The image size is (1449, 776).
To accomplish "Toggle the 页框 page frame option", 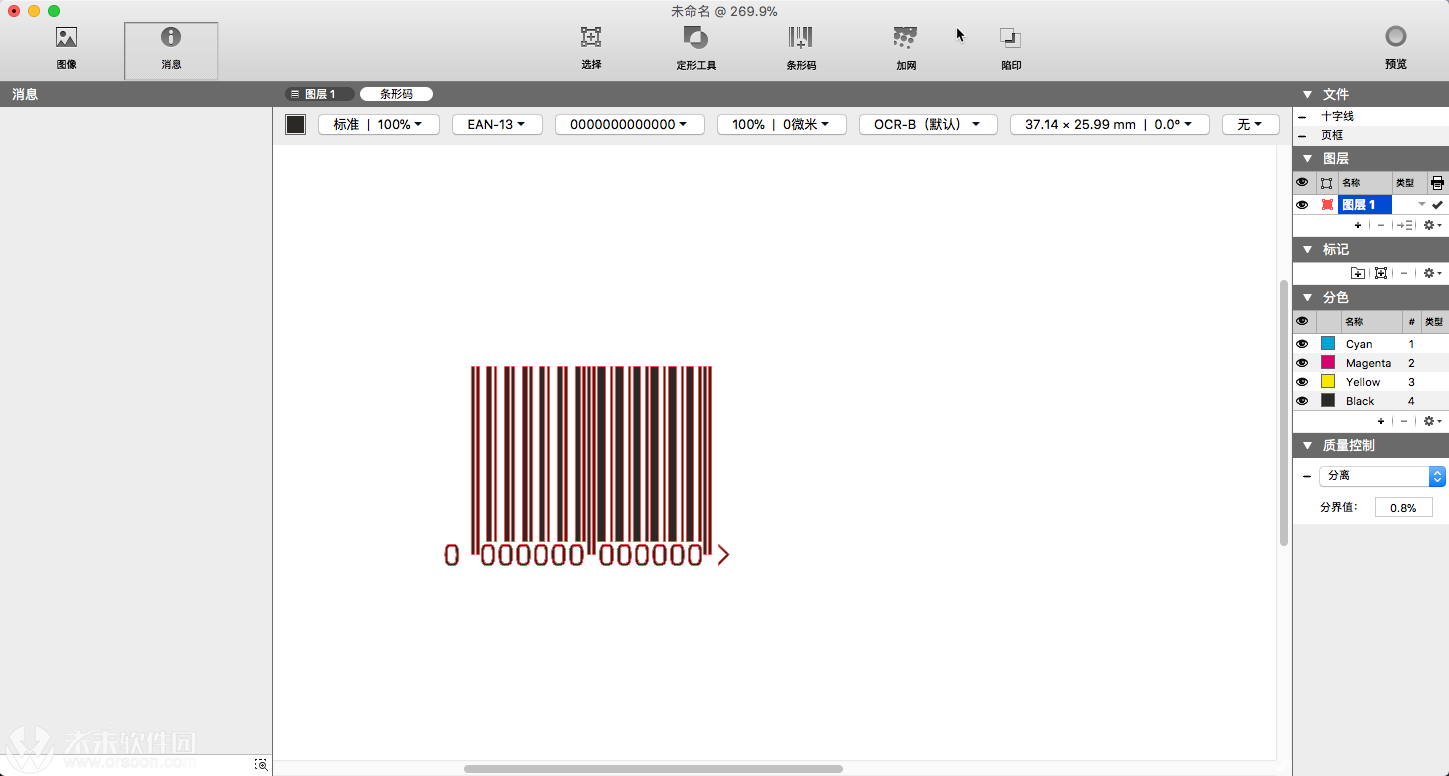I will (1302, 135).
